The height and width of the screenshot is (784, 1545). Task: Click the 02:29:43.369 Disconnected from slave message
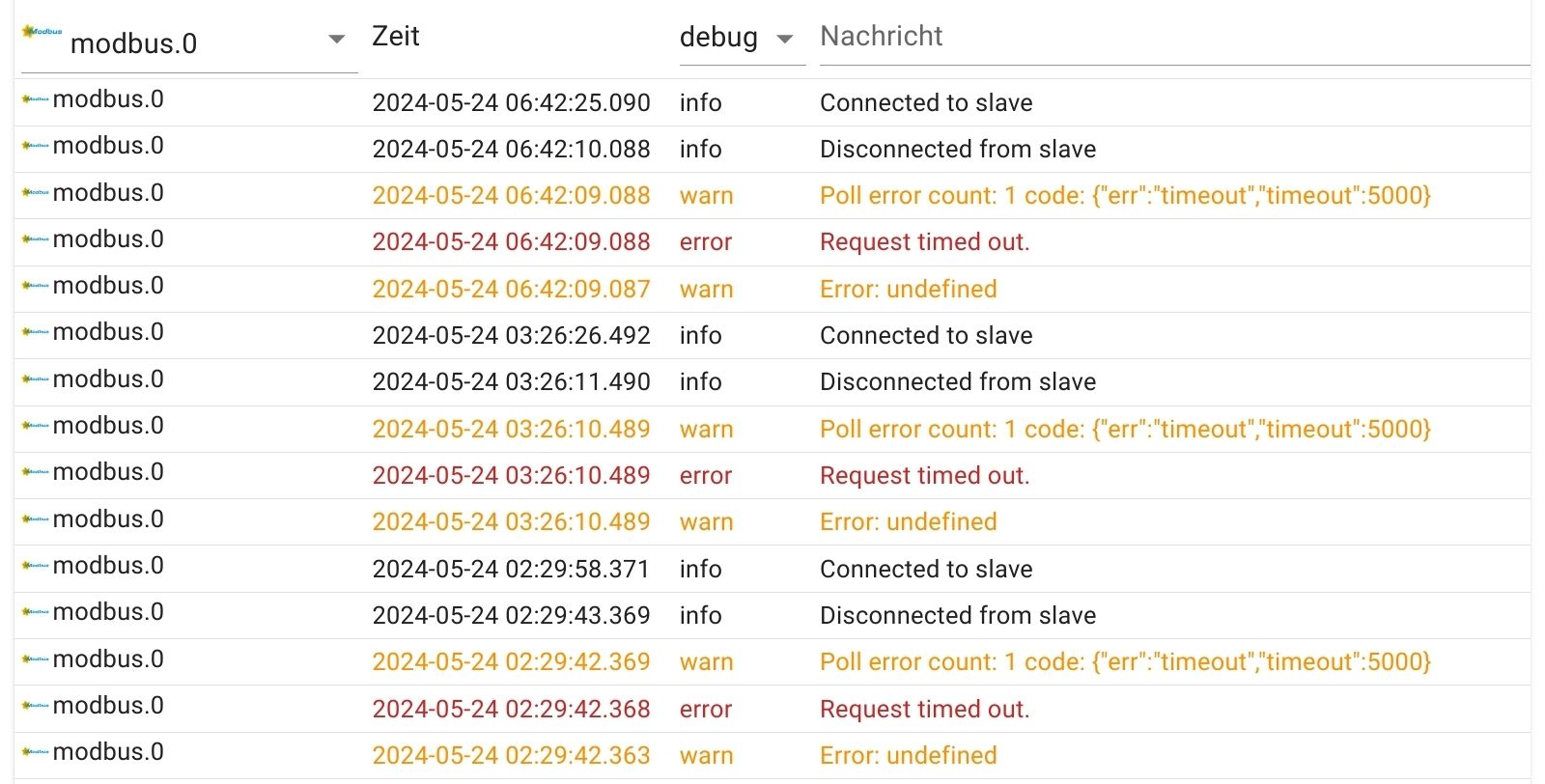pyautogui.click(x=958, y=616)
